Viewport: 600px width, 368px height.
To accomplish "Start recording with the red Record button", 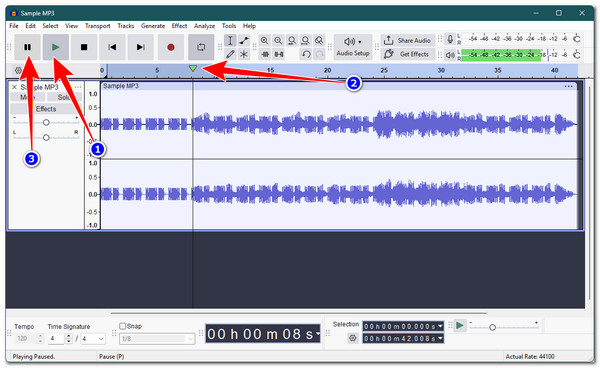I will (x=171, y=47).
